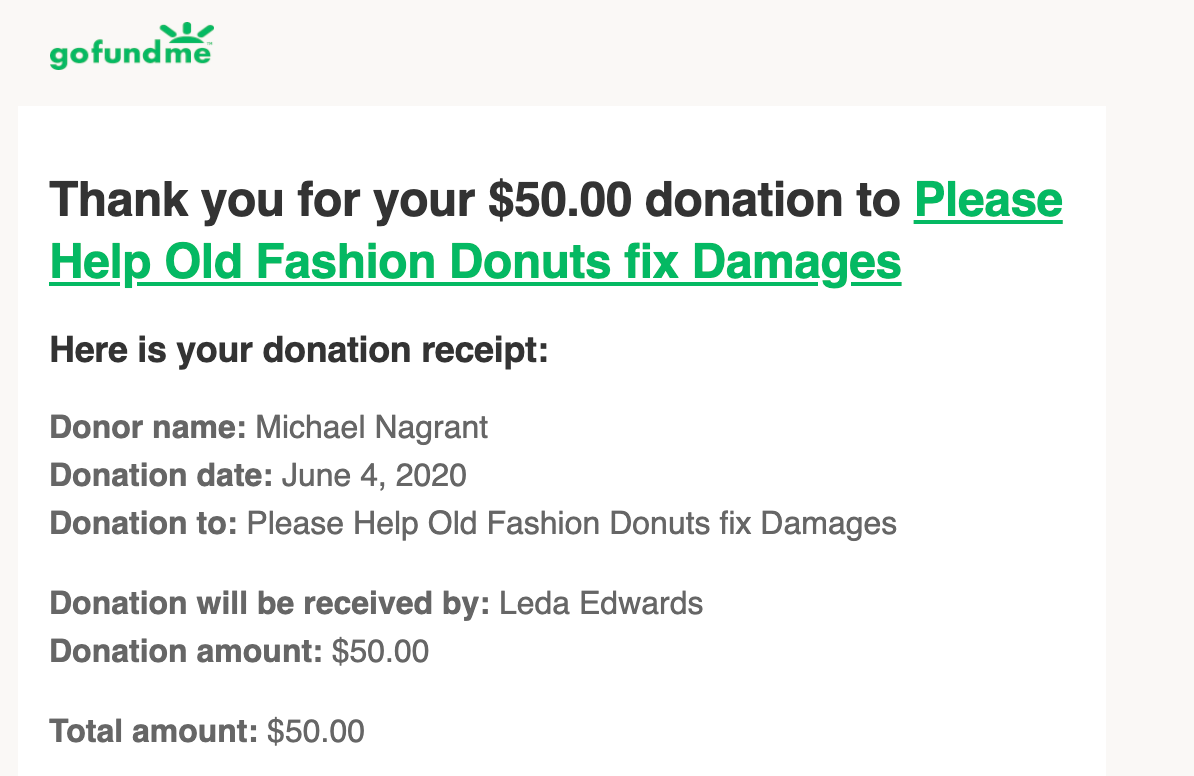Select the recipient name Leda Edwards
This screenshot has width=1194, height=776.
[601, 603]
